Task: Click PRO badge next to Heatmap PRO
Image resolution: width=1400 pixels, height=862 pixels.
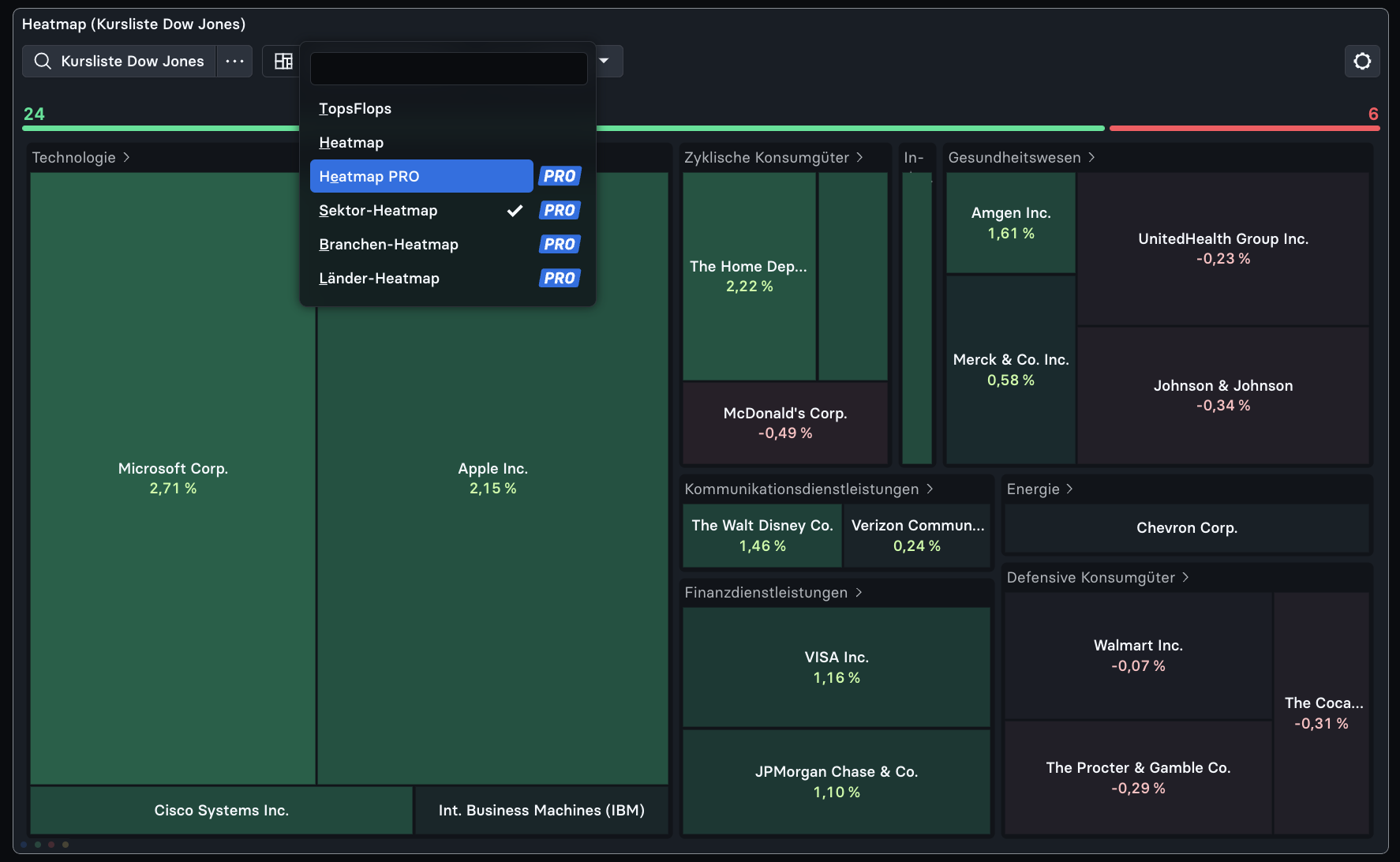Action: (x=560, y=176)
